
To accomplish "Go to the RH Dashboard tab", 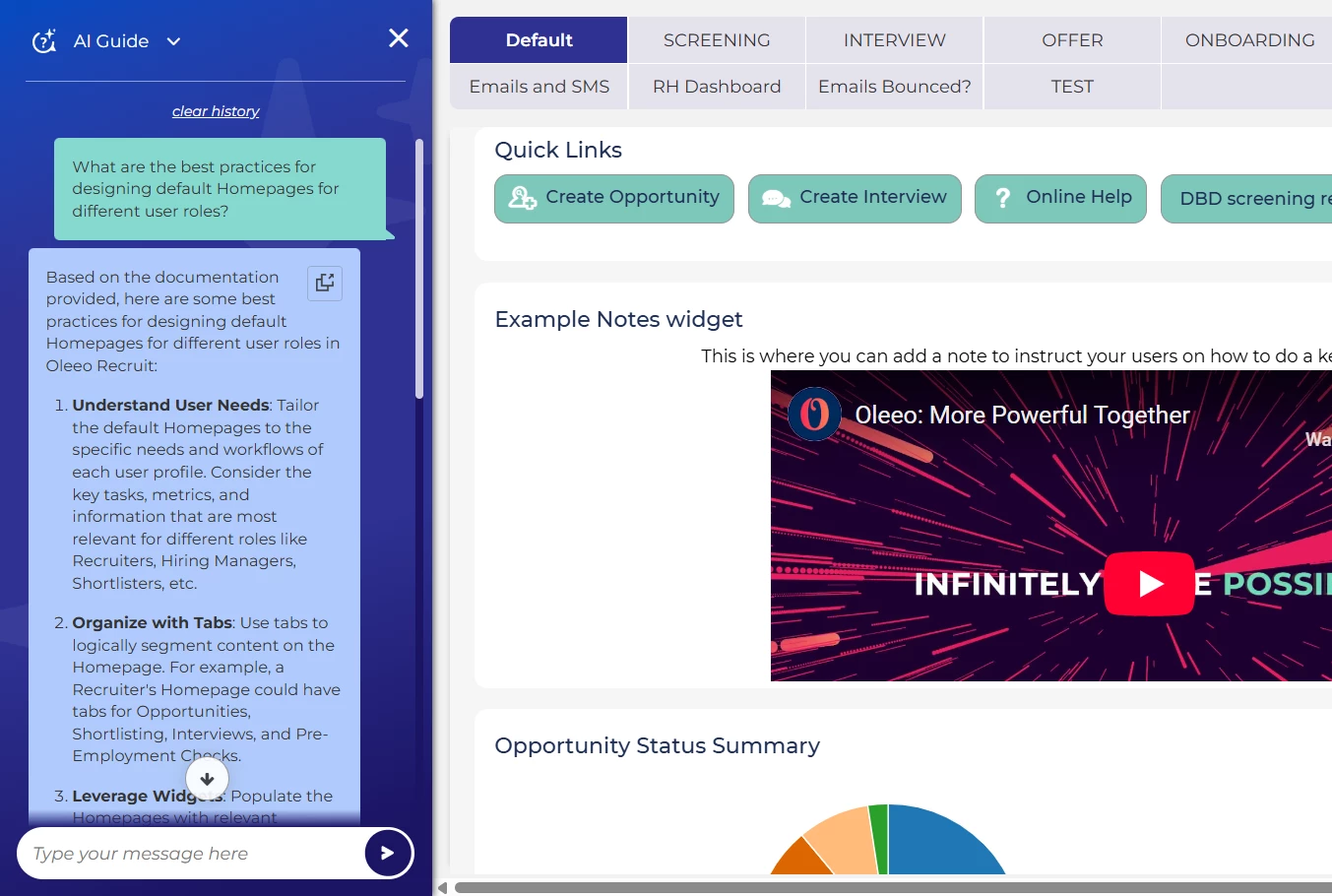I will point(717,87).
